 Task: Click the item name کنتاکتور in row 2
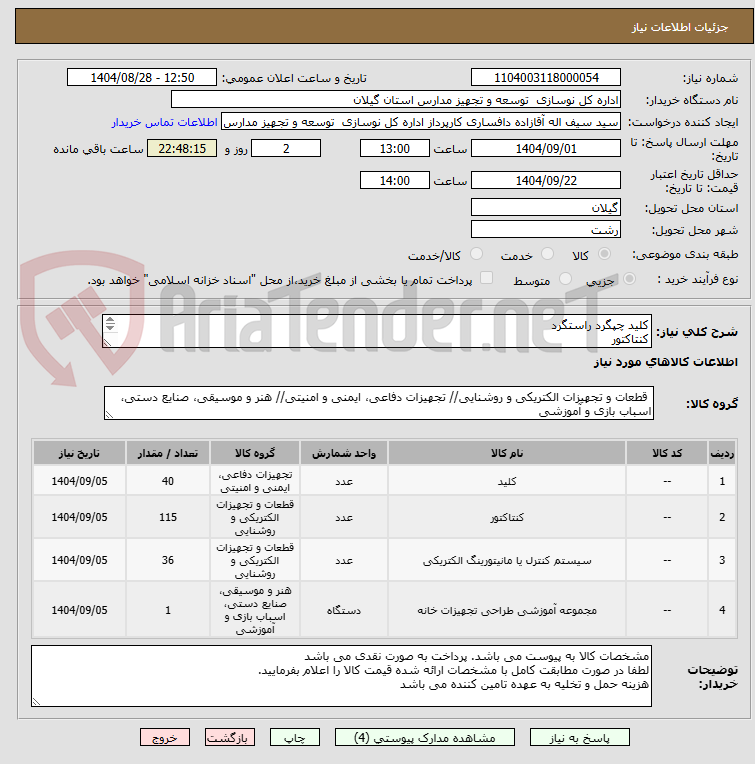[x=507, y=517]
